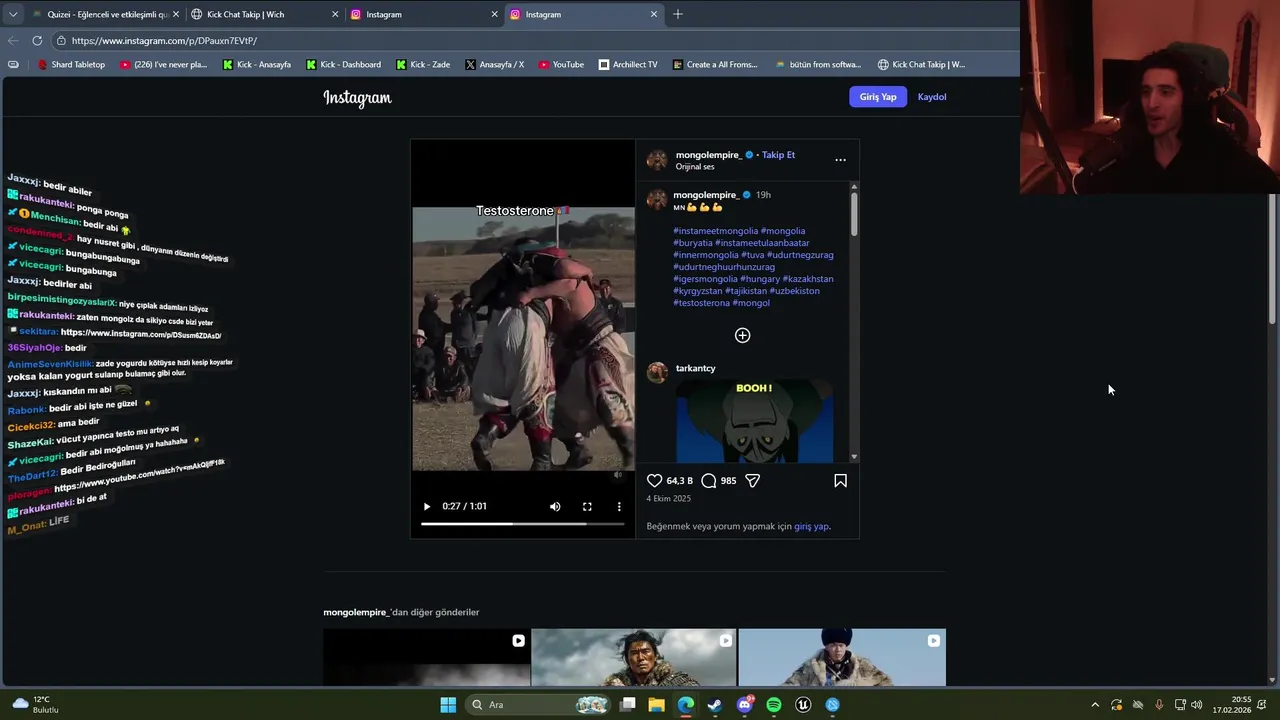1280x720 pixels.
Task: Open the post options ellipsis menu
Action: pyautogui.click(x=840, y=160)
